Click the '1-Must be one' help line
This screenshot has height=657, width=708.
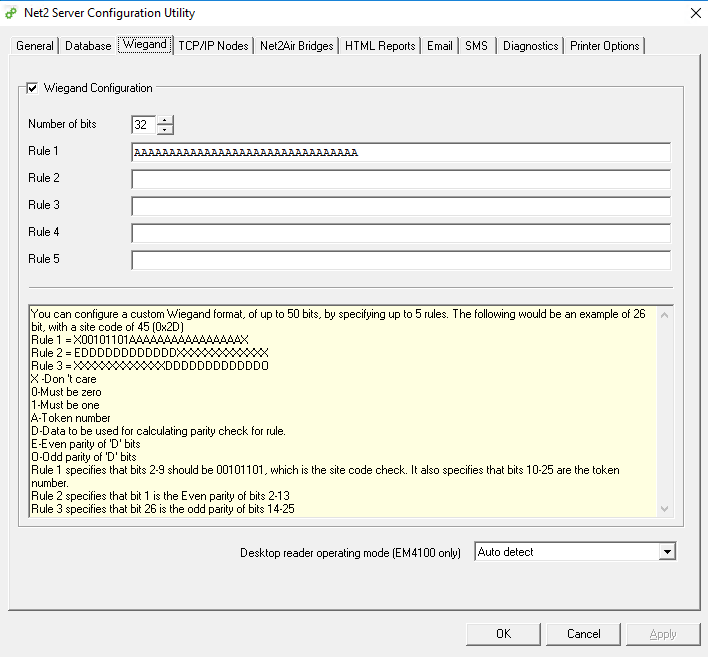pos(65,405)
